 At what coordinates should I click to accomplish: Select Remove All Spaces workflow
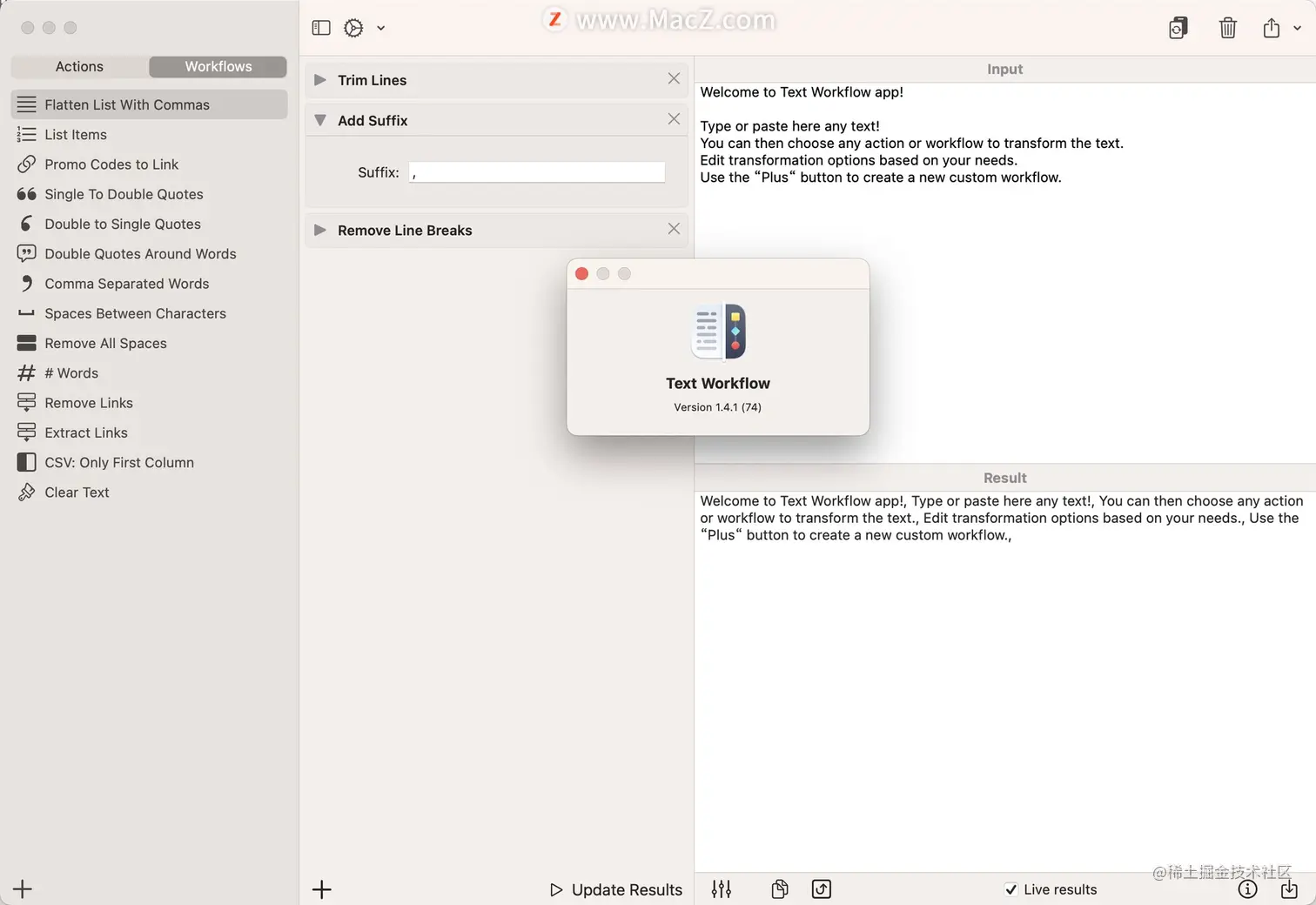tap(149, 344)
